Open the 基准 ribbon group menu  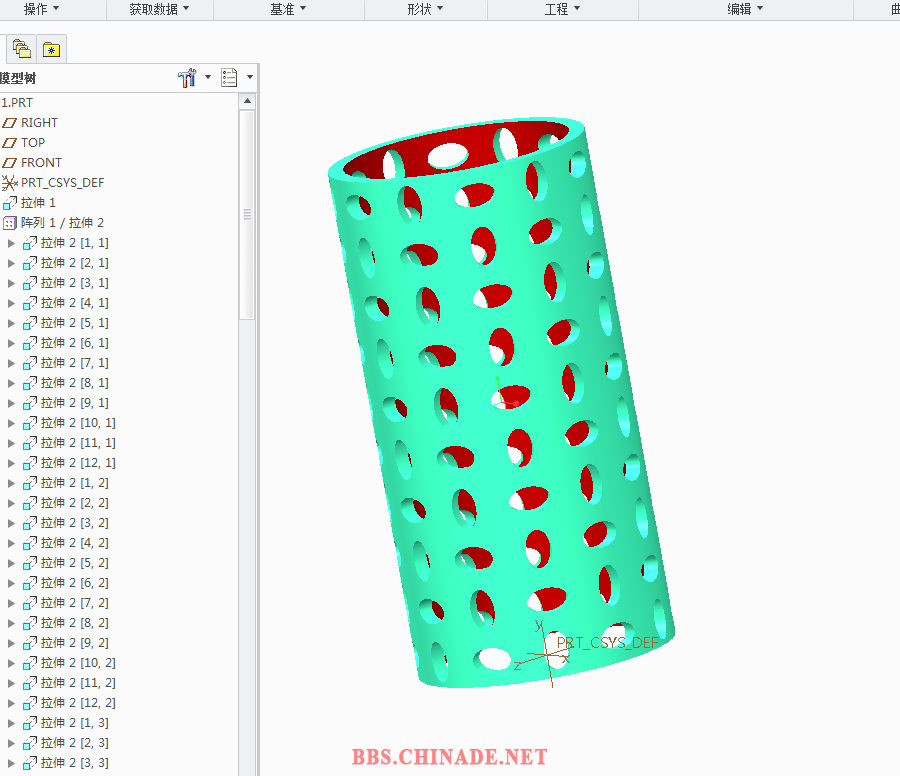[288, 9]
